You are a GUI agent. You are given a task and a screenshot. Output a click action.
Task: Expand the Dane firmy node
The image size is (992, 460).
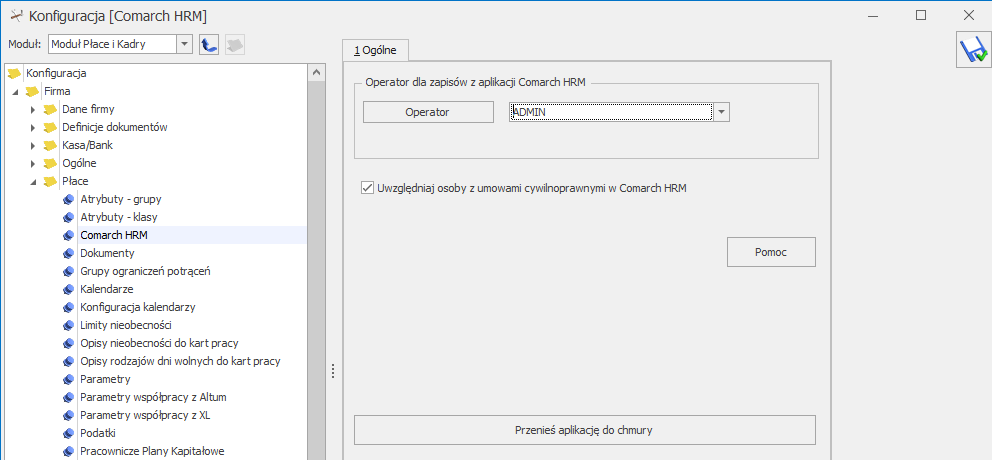click(34, 109)
